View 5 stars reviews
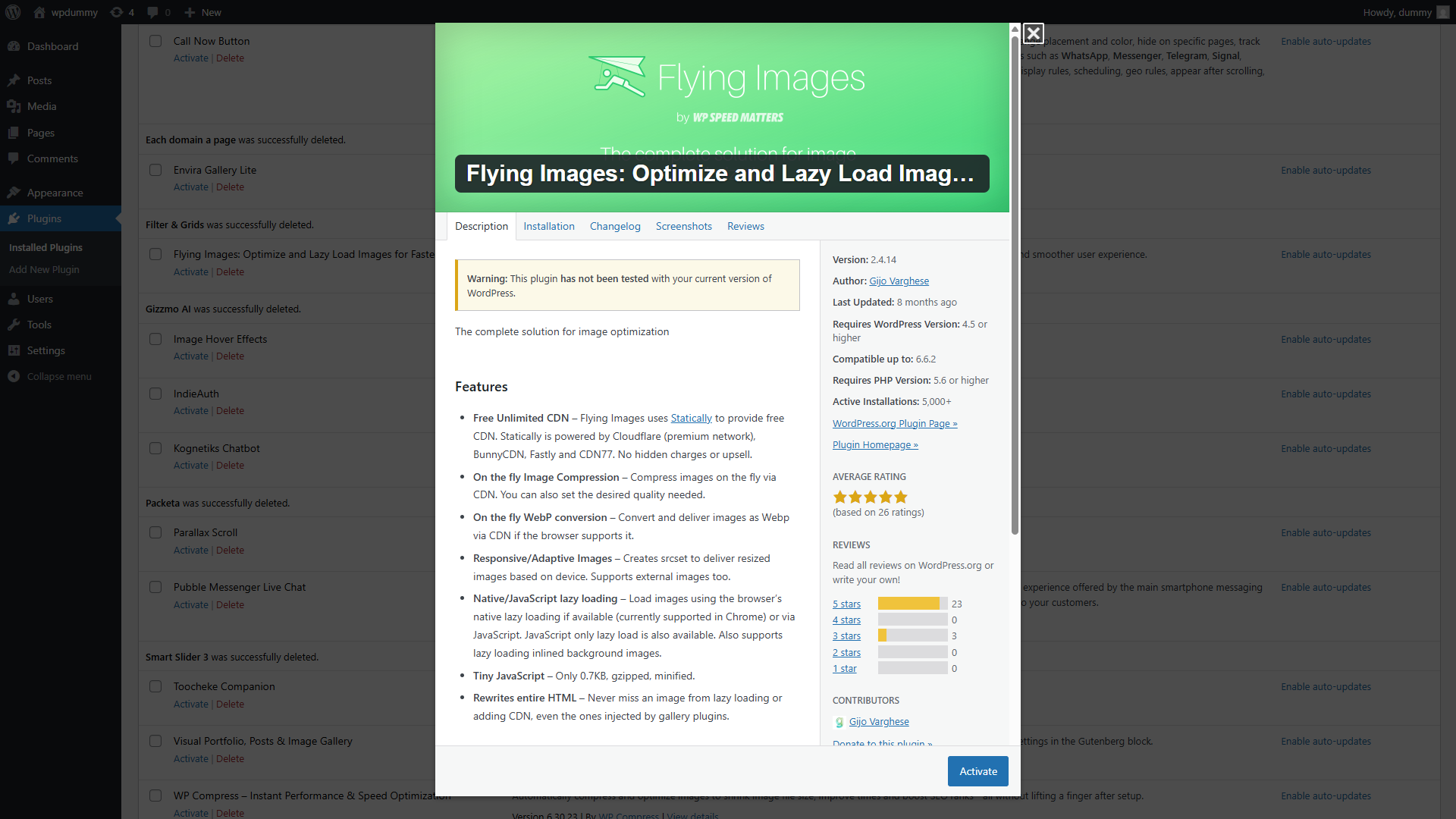The width and height of the screenshot is (1456, 819). coord(846,604)
